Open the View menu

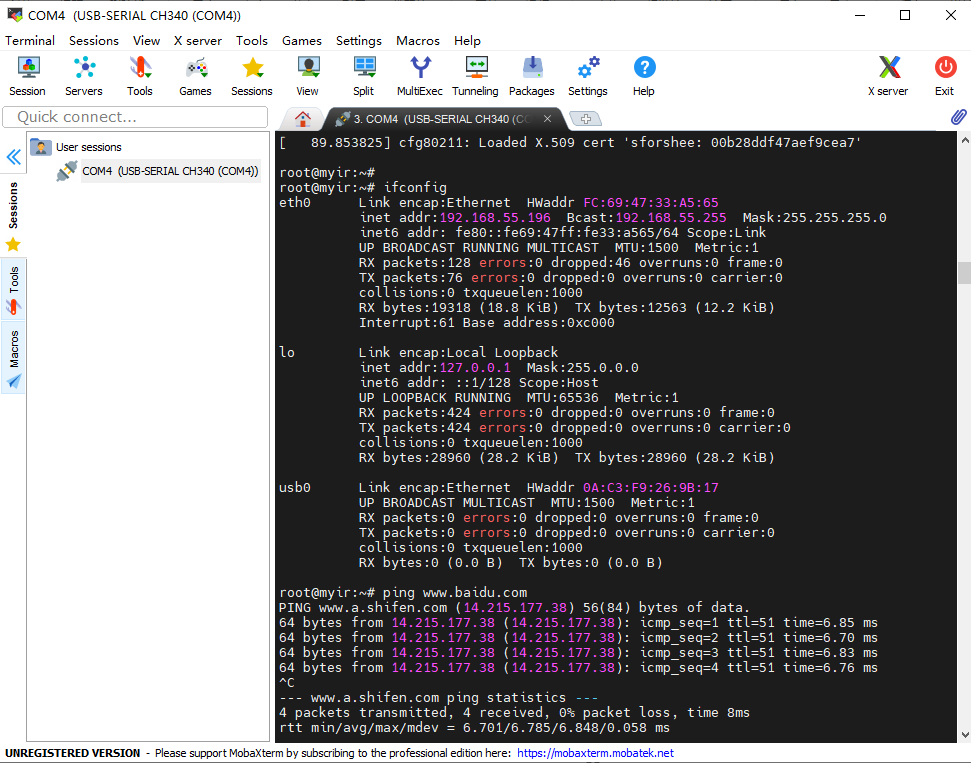(146, 41)
